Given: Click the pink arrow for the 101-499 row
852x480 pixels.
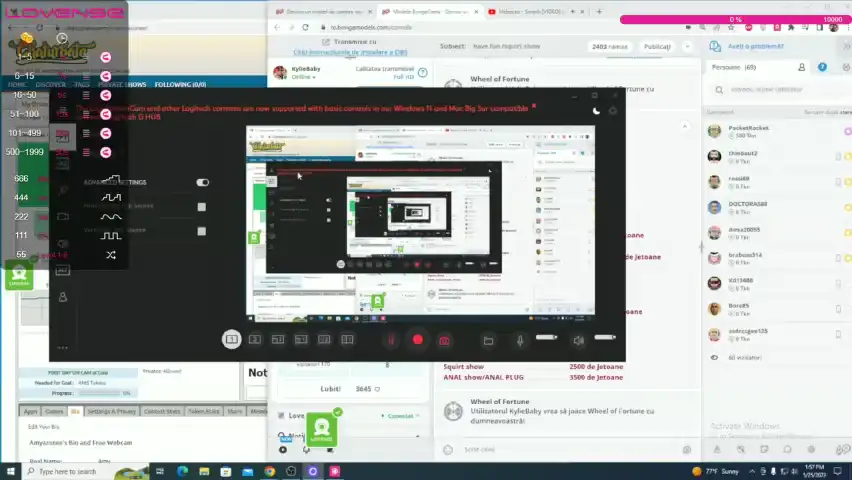Looking at the screenshot, I should tap(106, 133).
